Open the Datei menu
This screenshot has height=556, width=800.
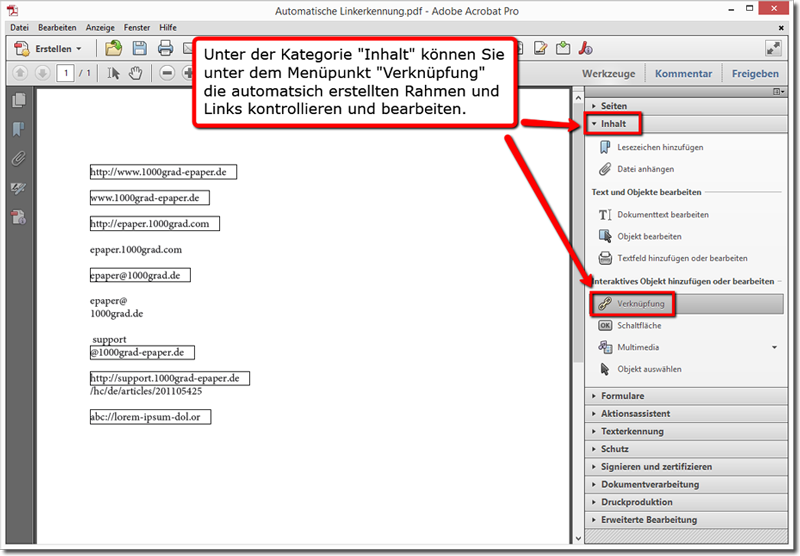pos(19,28)
